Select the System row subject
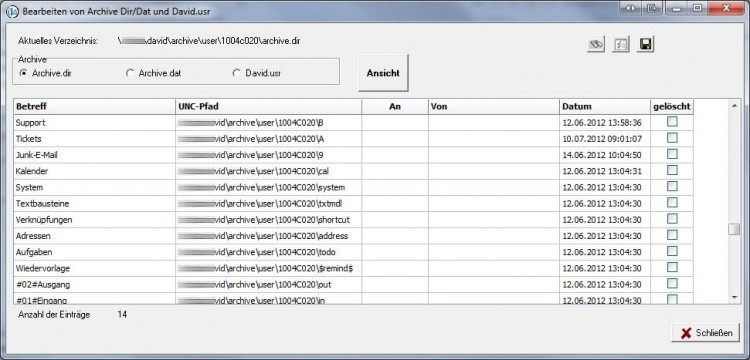750x360 pixels. [x=29, y=187]
